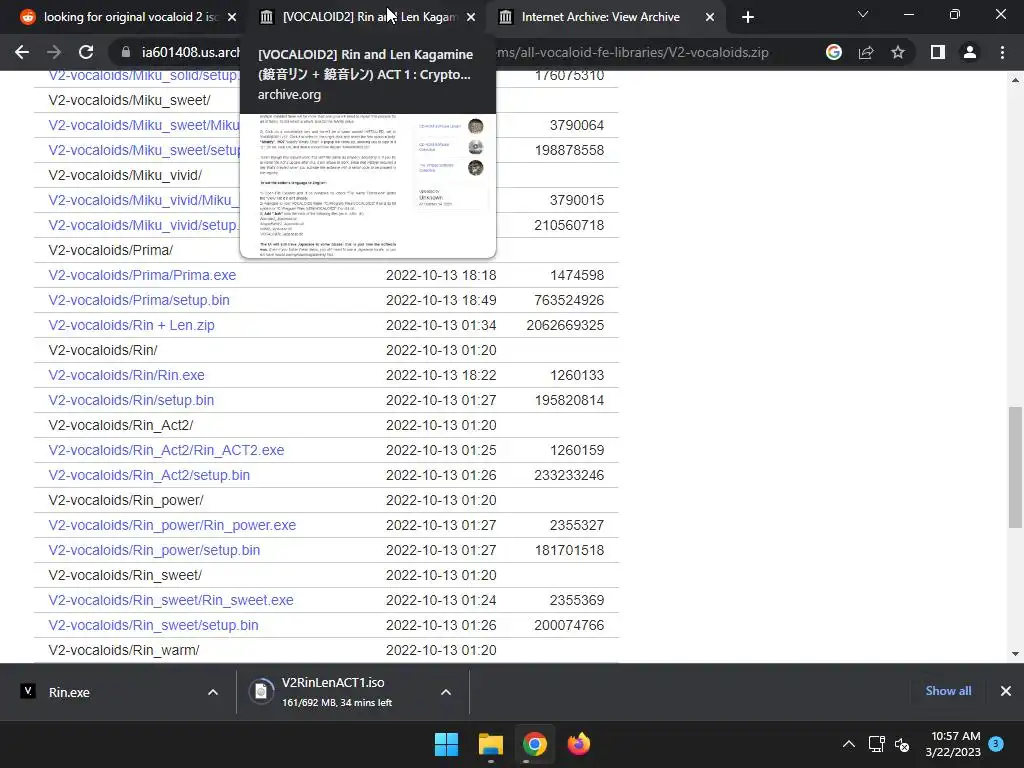Image resolution: width=1024 pixels, height=768 pixels.
Task: Open the Chrome profile menu
Action: coord(970,52)
